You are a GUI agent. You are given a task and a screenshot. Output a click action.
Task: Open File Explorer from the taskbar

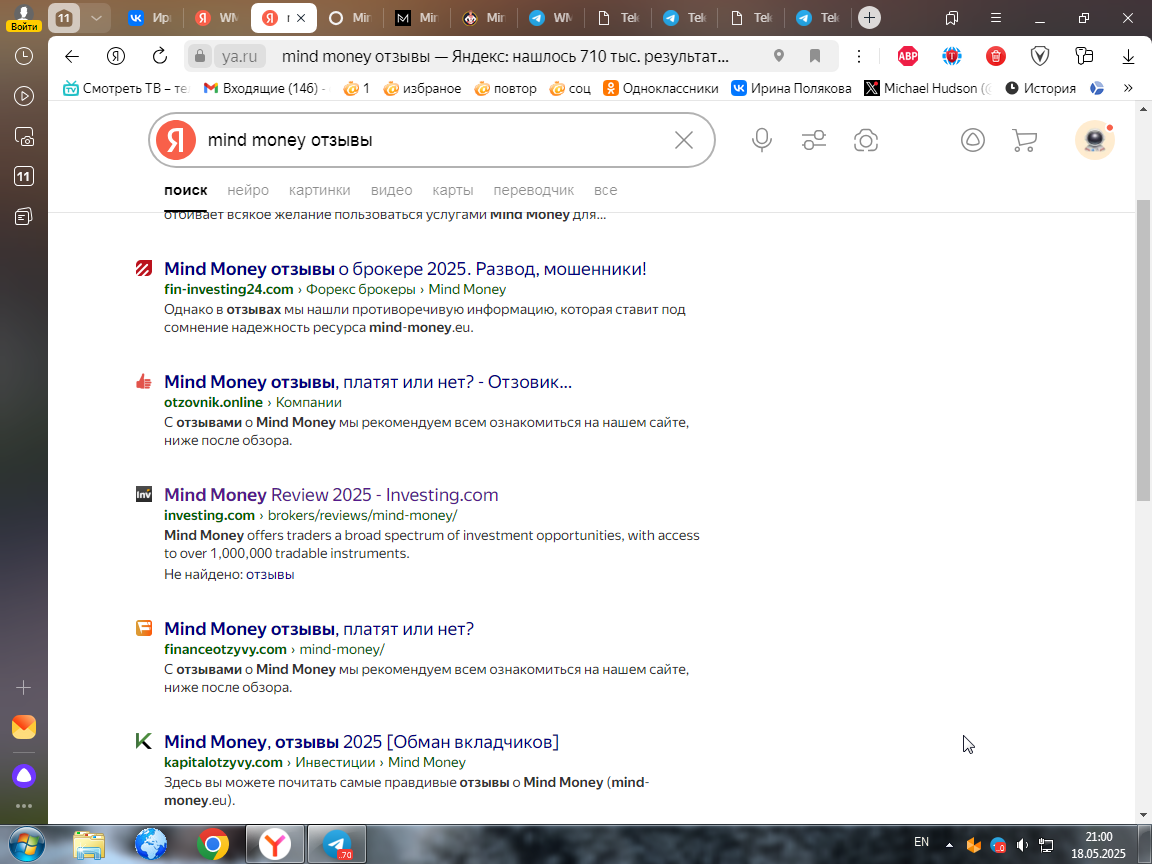point(88,845)
